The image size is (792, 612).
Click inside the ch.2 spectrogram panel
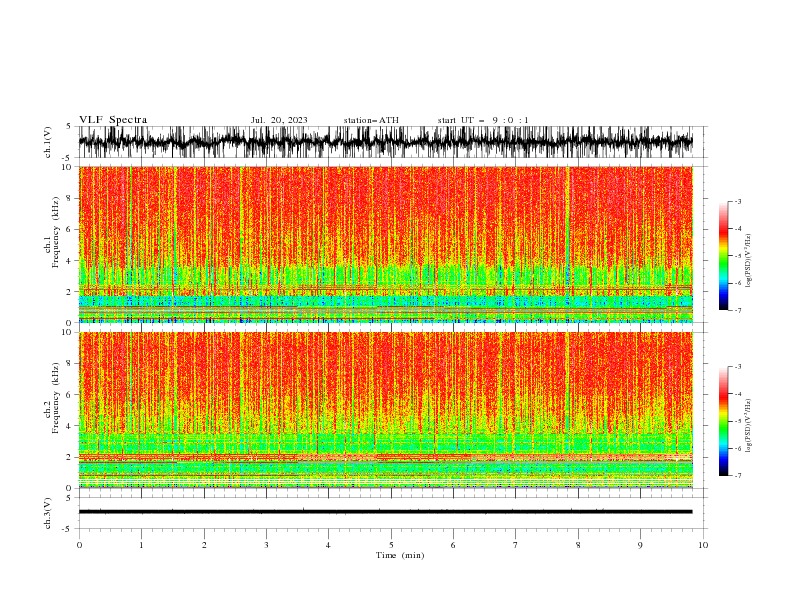pyautogui.click(x=385, y=410)
